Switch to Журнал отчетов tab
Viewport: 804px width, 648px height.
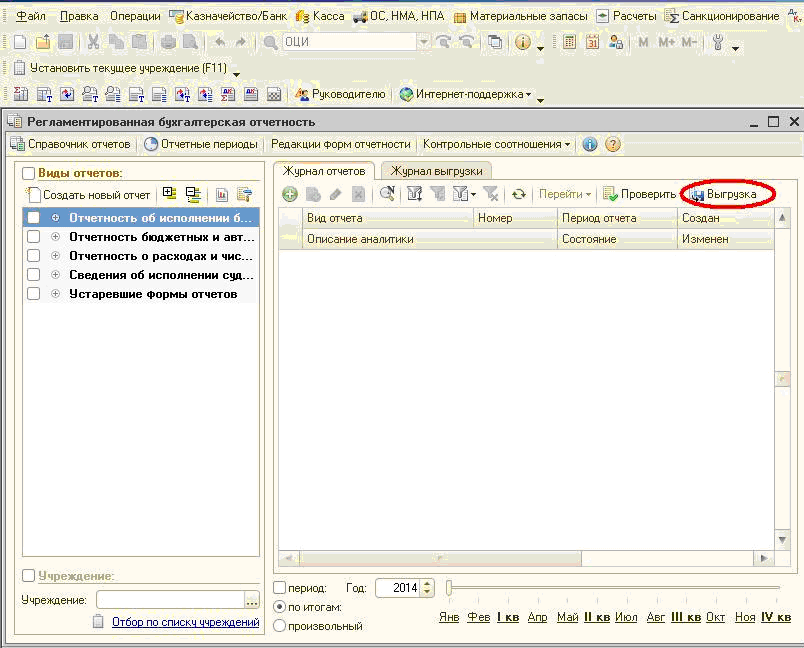(x=324, y=171)
